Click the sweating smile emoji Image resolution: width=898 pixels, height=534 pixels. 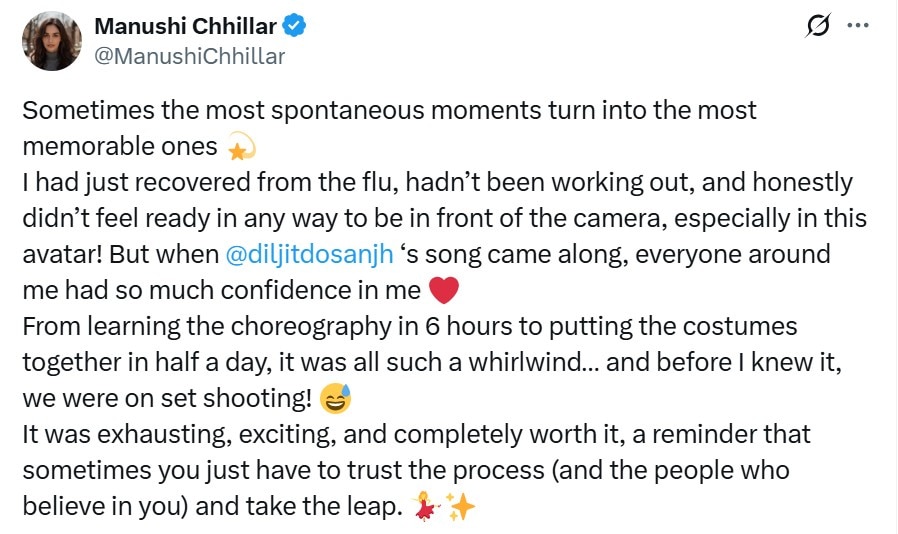(337, 400)
